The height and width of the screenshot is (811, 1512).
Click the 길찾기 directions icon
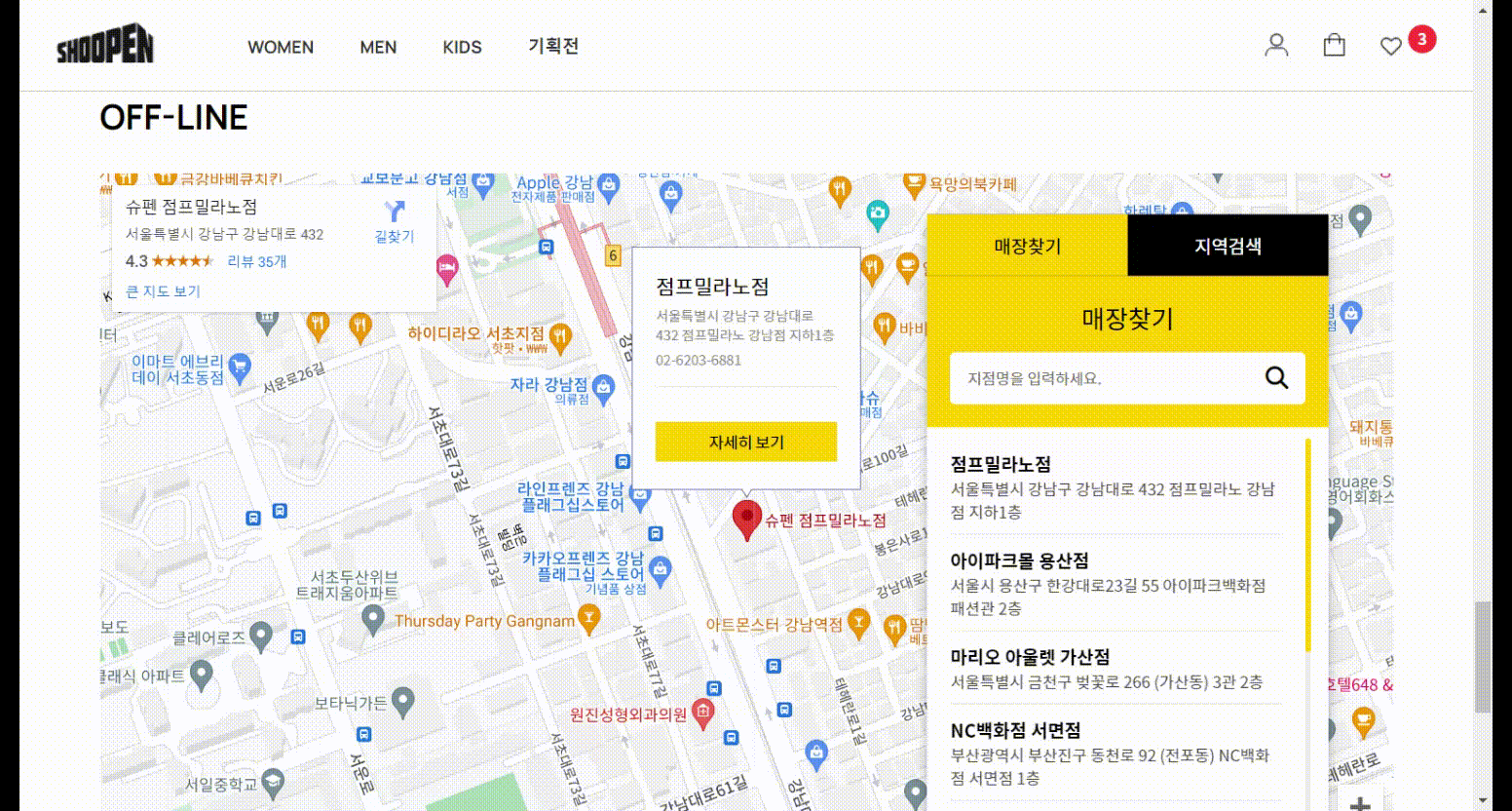[x=394, y=212]
